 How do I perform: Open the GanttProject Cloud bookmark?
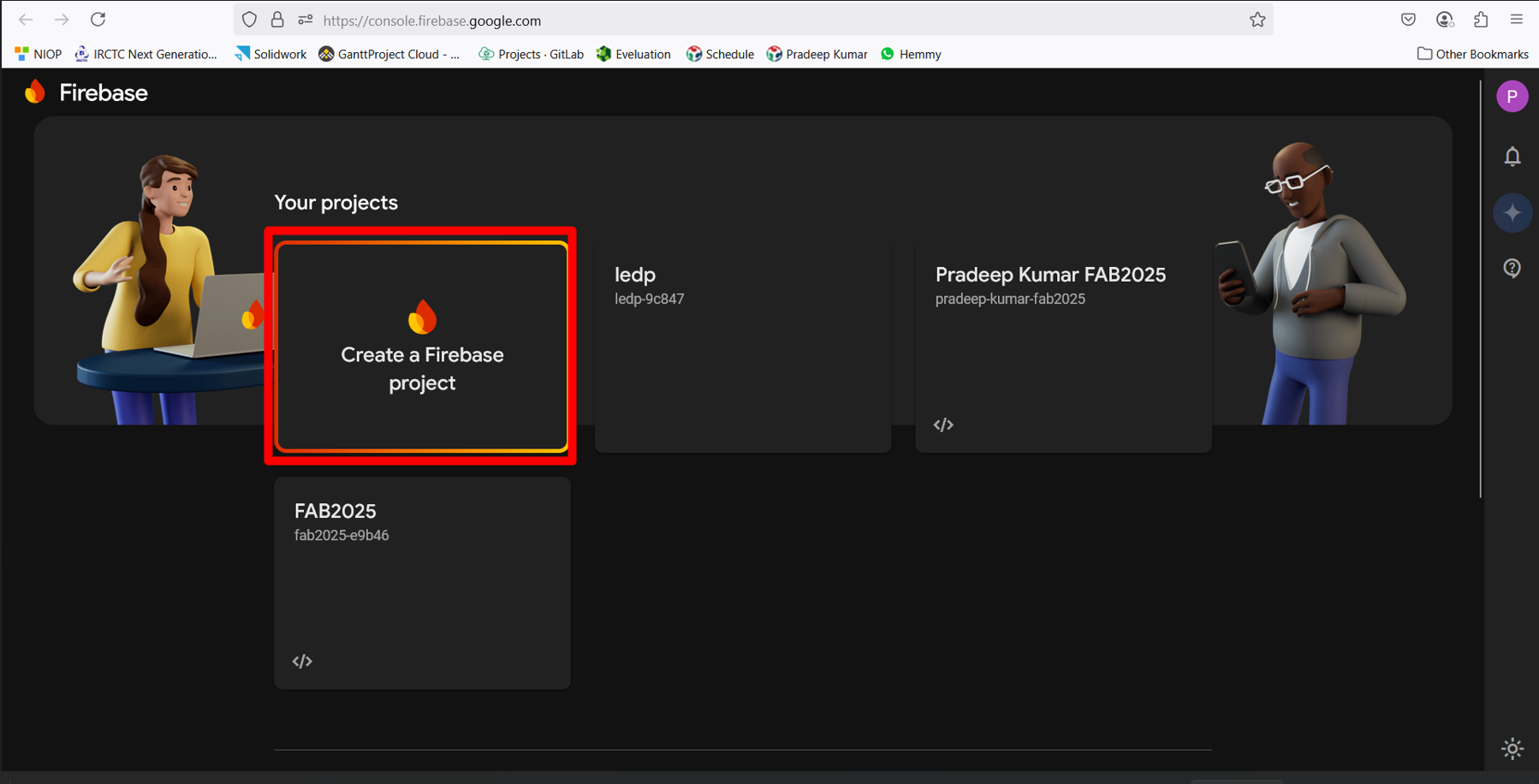pos(389,54)
